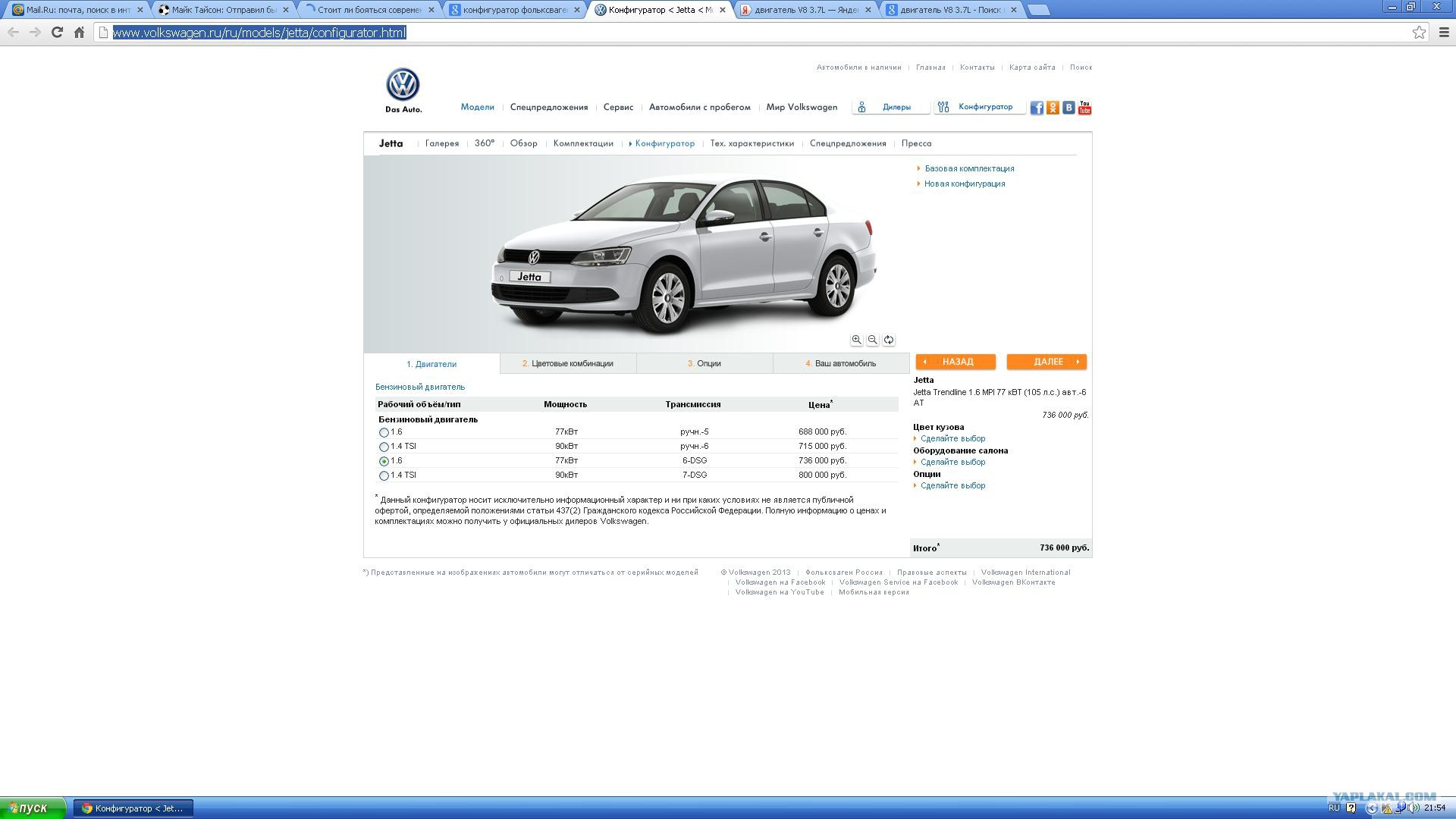The height and width of the screenshot is (819, 1456).
Task: Open Спецпредложения in the main navigation
Action: coord(549,107)
